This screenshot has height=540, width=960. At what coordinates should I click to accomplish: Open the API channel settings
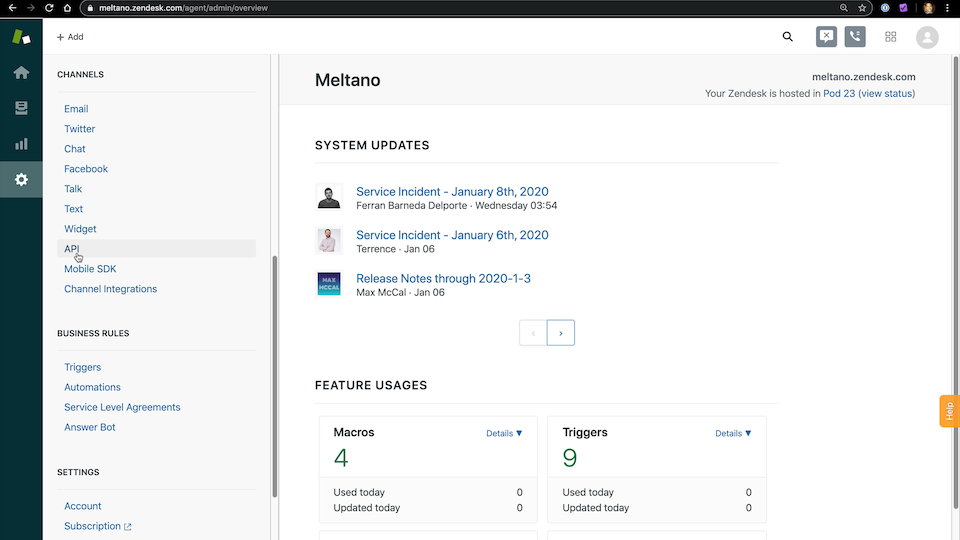(x=72, y=249)
